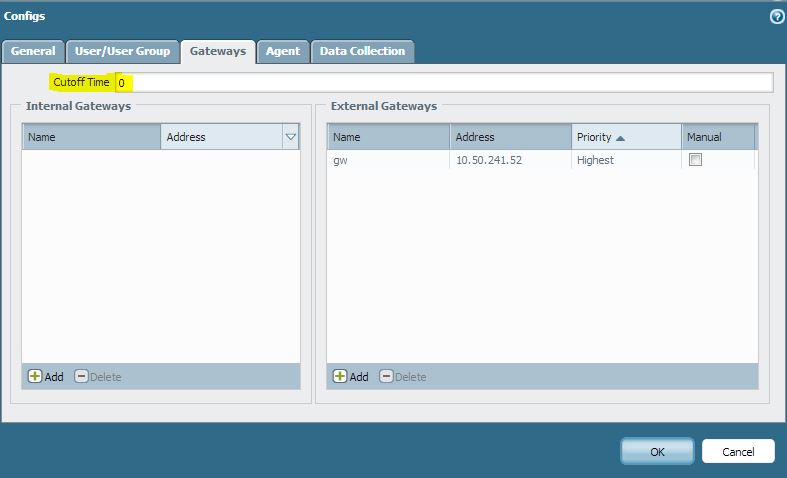Open Internal Gateways Address column dropdown arrow
Image resolution: width=787 pixels, height=478 pixels.
(x=291, y=137)
